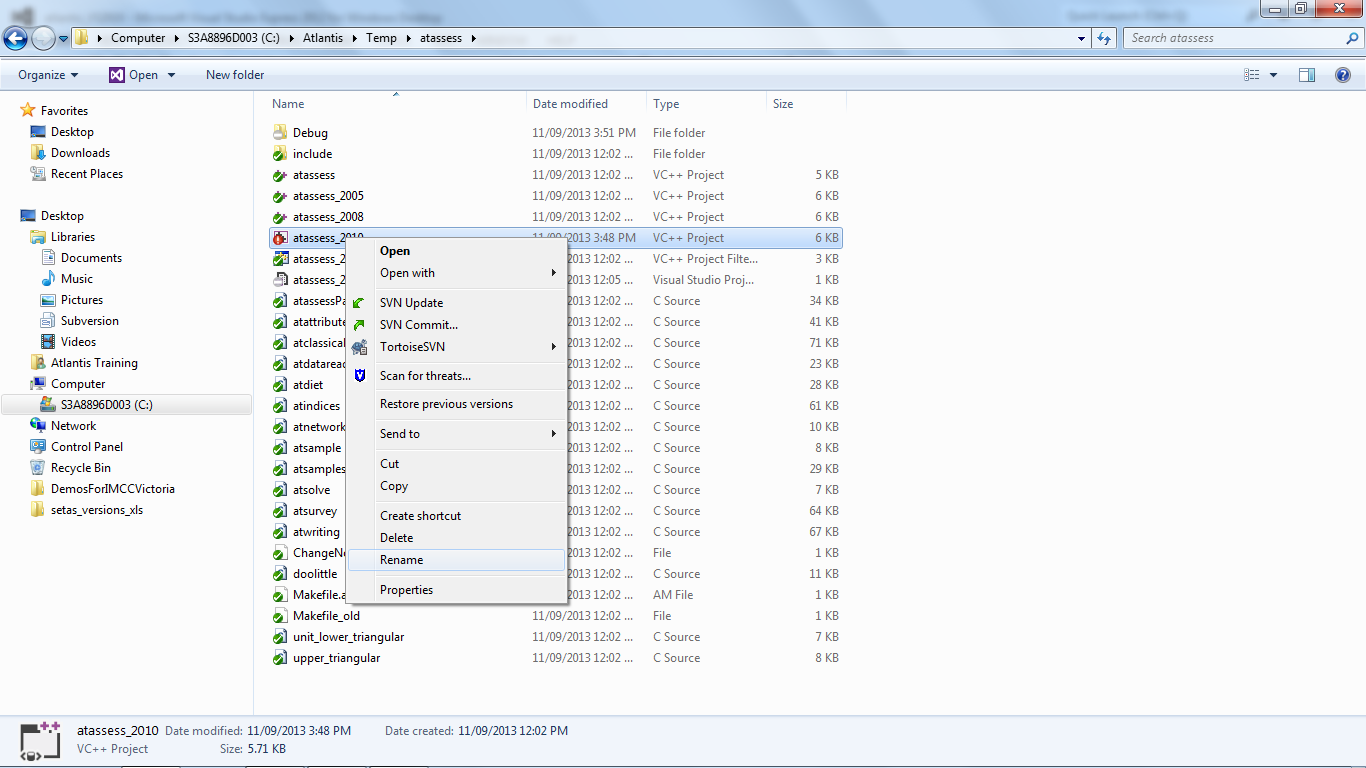Open the Organize dropdown menu
The image size is (1366, 768).
[x=47, y=75]
